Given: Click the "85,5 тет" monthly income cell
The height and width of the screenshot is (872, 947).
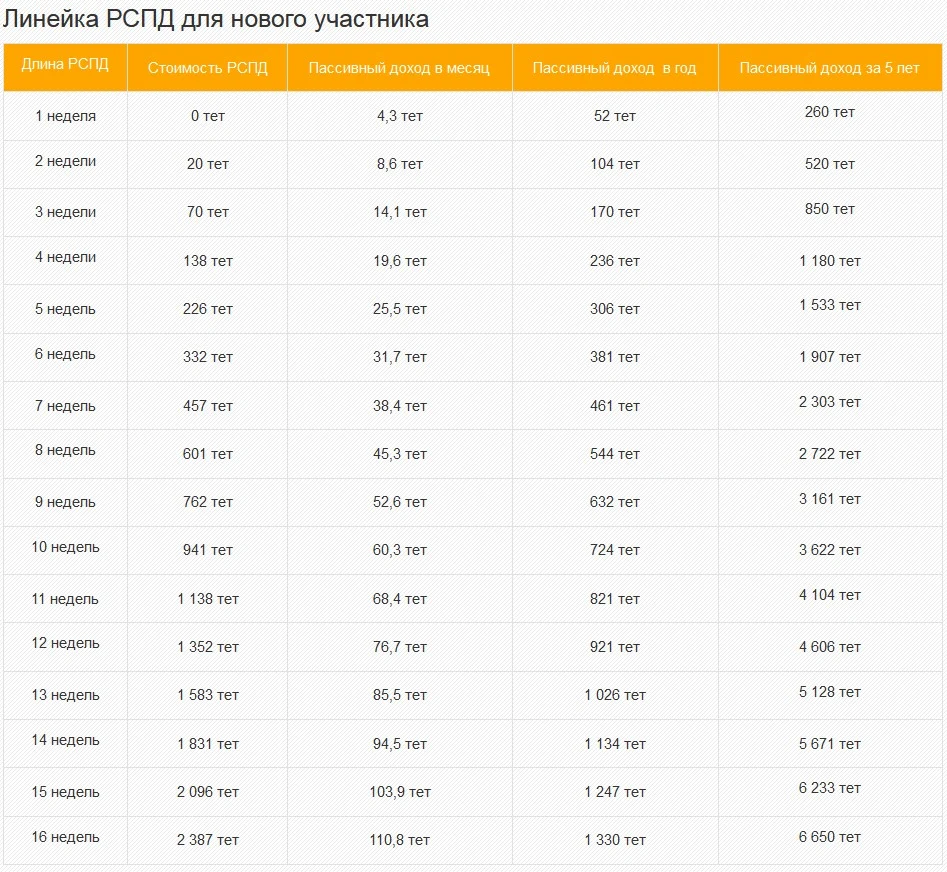Looking at the screenshot, I should coord(399,695).
